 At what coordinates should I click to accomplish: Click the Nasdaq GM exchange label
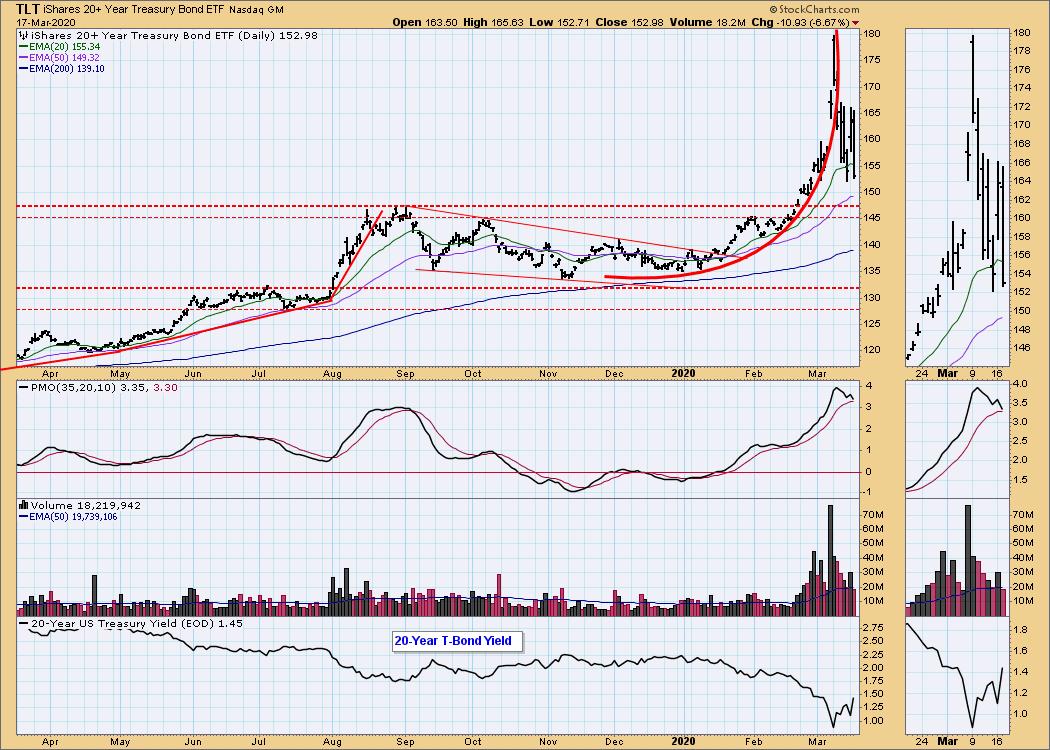256,10
